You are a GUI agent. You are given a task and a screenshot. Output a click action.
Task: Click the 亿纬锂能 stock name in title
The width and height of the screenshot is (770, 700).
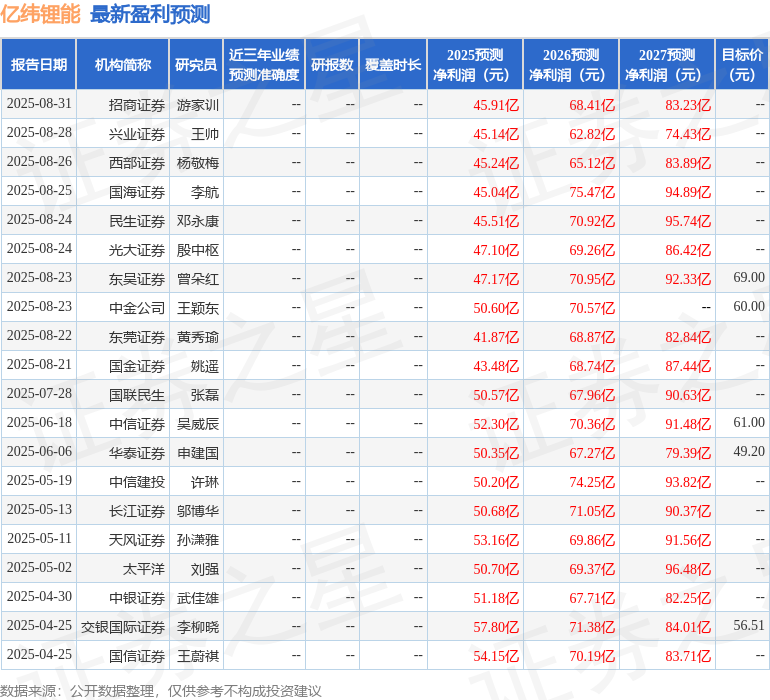point(41,14)
